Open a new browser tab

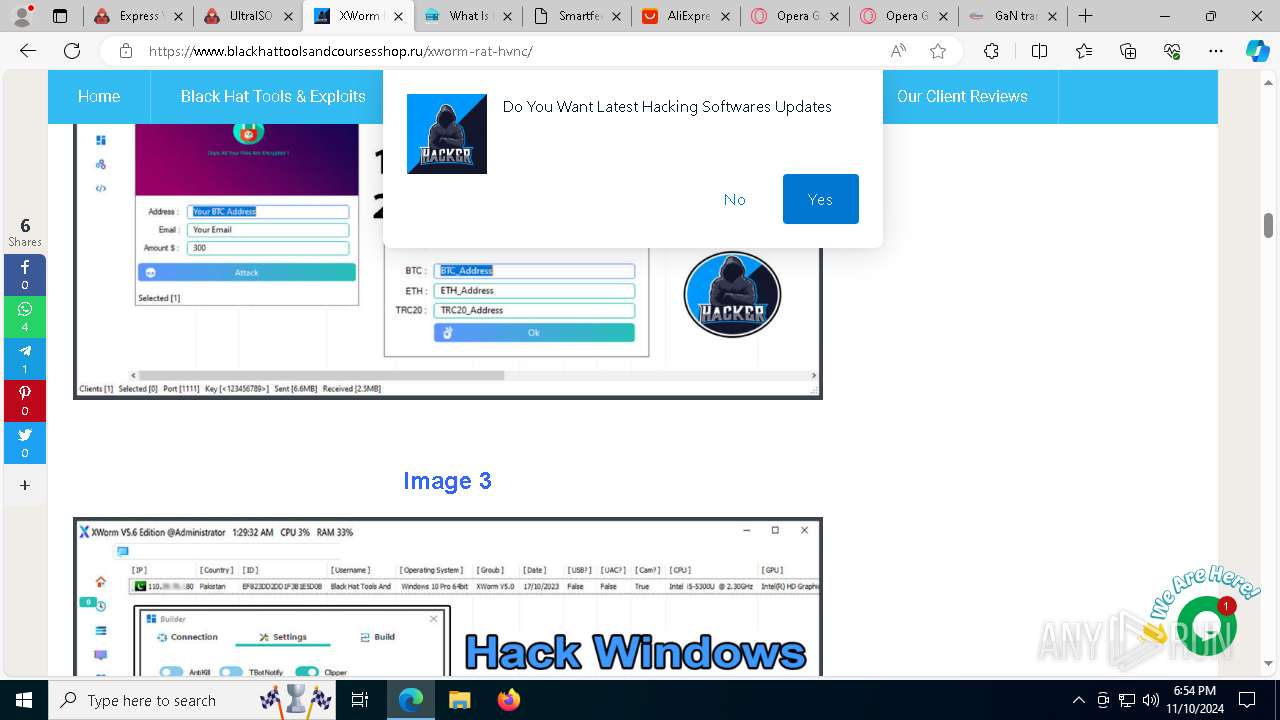click(1085, 16)
